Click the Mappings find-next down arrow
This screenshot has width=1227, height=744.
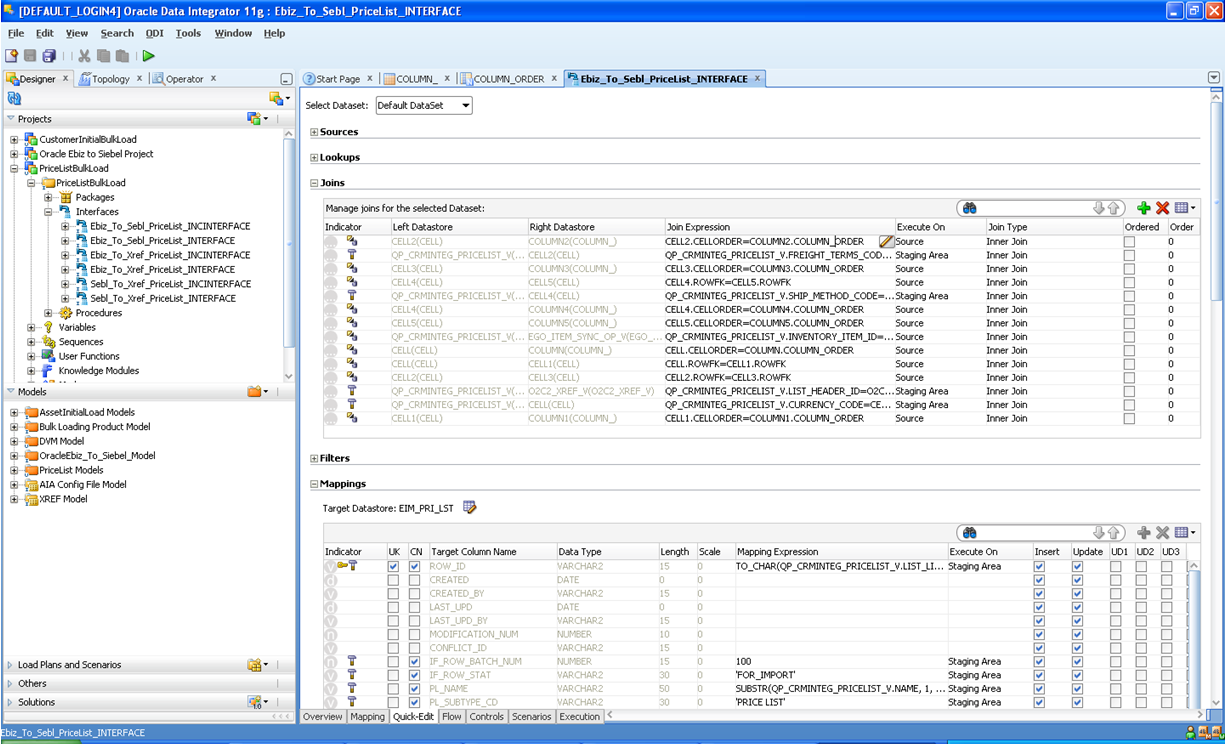pyautogui.click(x=1099, y=533)
